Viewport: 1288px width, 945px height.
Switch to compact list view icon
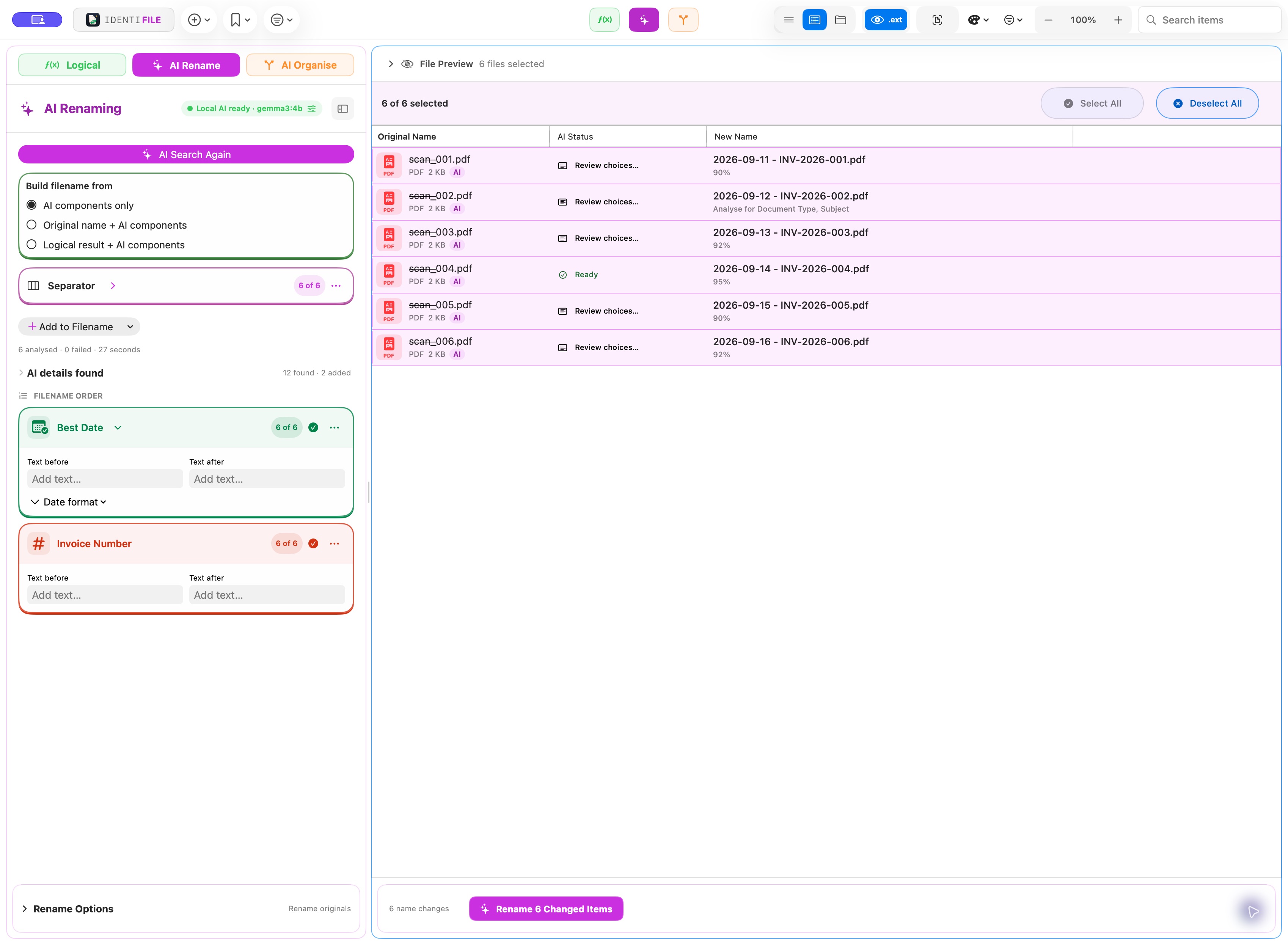pos(789,20)
